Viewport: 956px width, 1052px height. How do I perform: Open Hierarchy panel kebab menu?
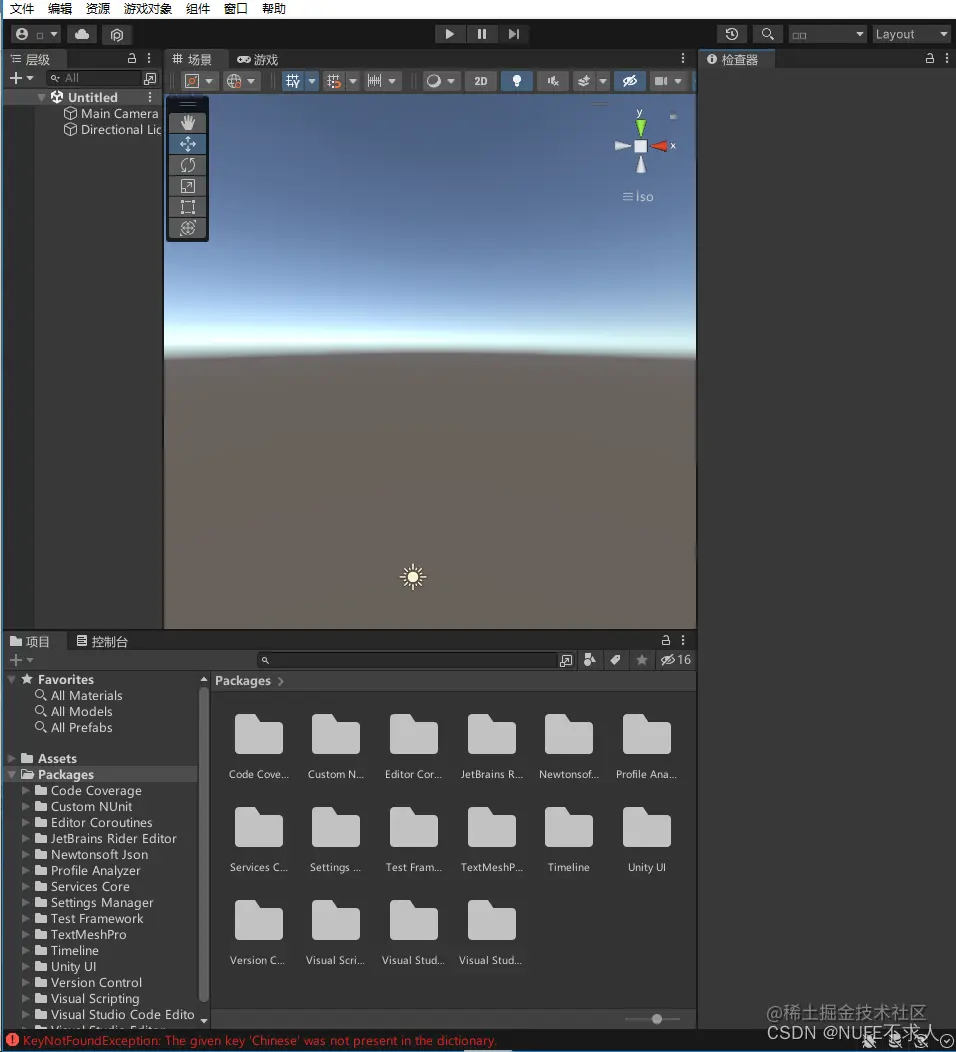point(149,58)
